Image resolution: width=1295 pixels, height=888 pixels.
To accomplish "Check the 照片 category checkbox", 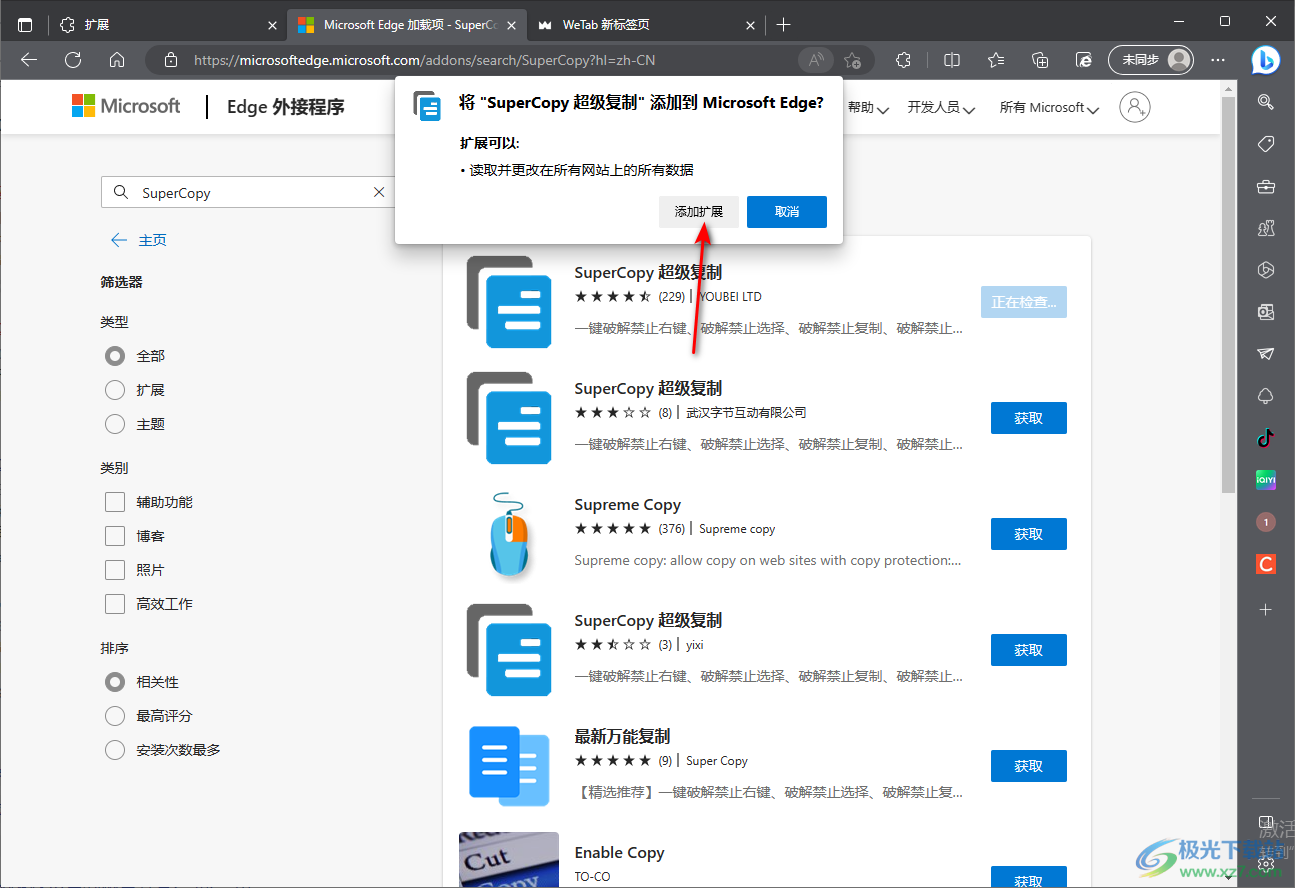I will 115,569.
